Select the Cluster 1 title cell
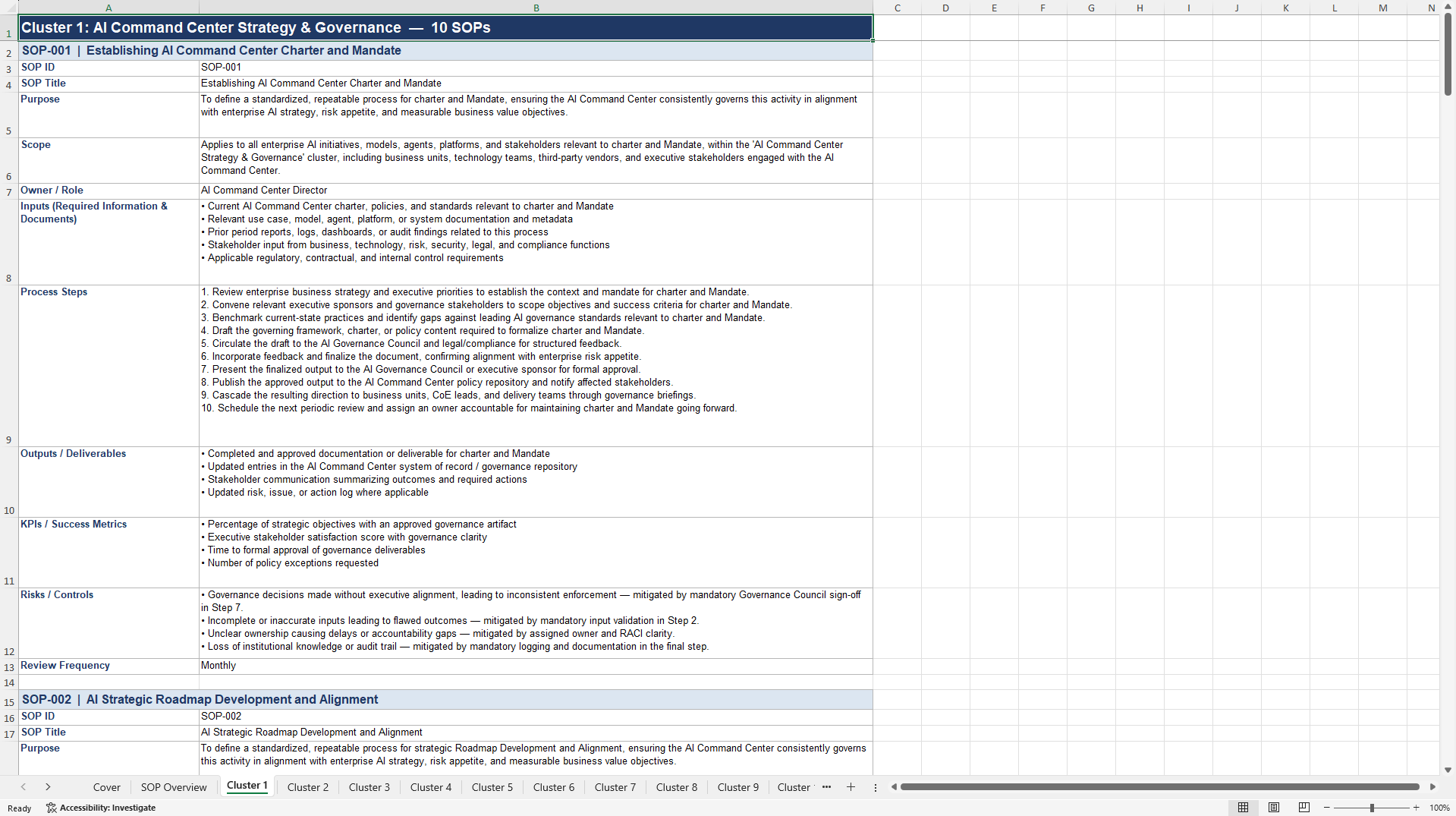The image size is (1456, 816). pos(445,27)
